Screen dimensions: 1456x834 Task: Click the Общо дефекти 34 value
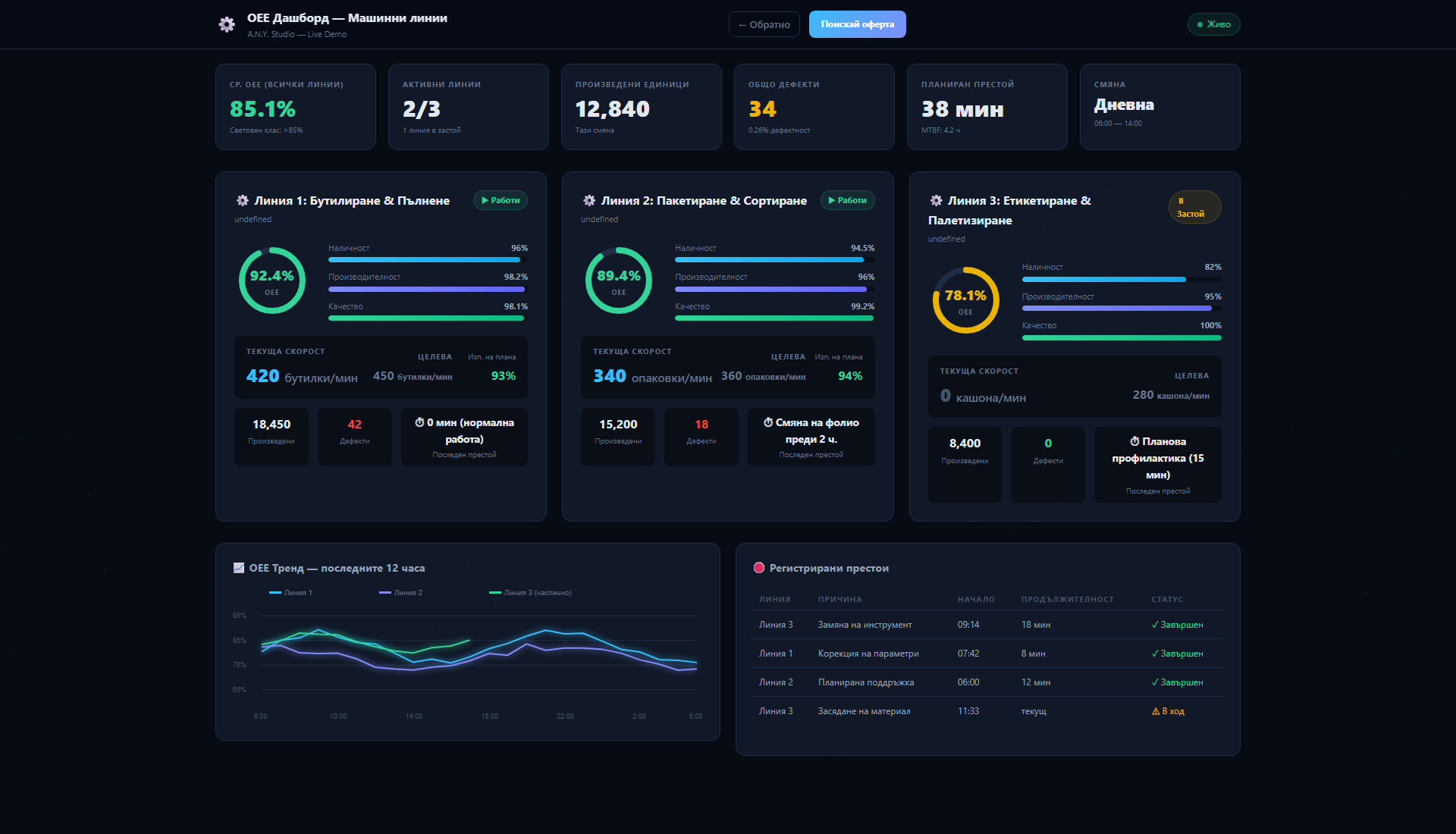(x=763, y=109)
